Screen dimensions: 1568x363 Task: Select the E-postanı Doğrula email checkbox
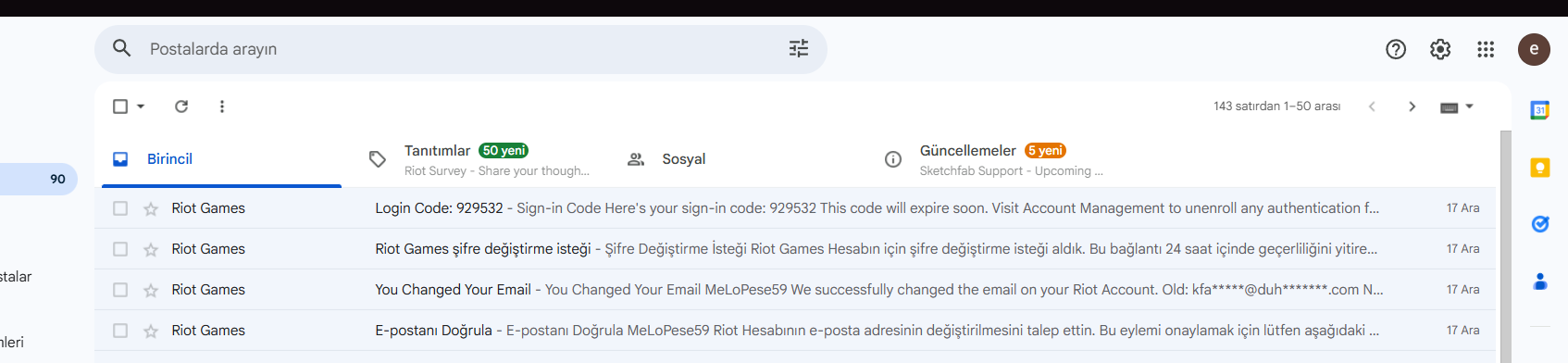coord(120,331)
